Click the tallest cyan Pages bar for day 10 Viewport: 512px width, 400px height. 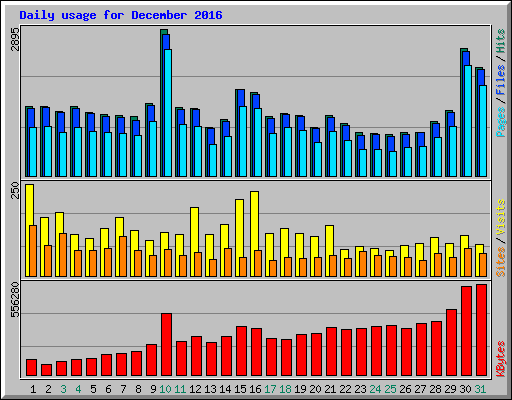[x=168, y=113]
